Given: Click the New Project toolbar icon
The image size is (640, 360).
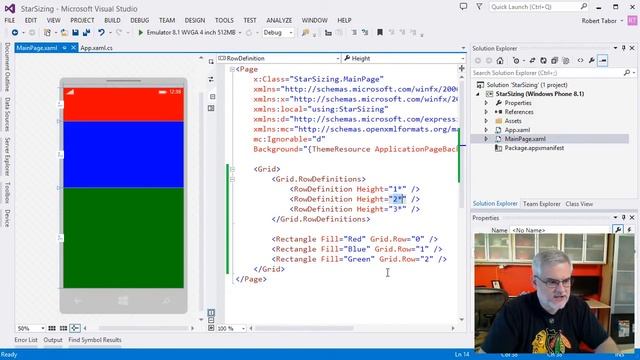Looking at the screenshot, I should pos(47,32).
